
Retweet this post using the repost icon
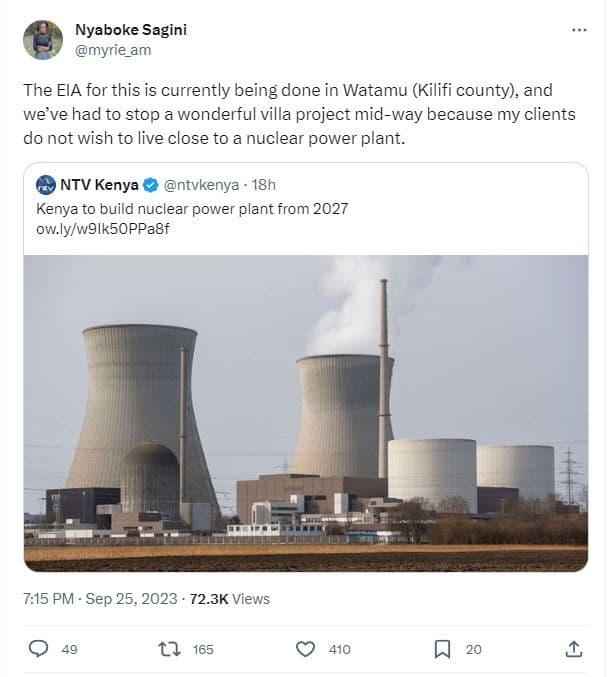coord(170,649)
